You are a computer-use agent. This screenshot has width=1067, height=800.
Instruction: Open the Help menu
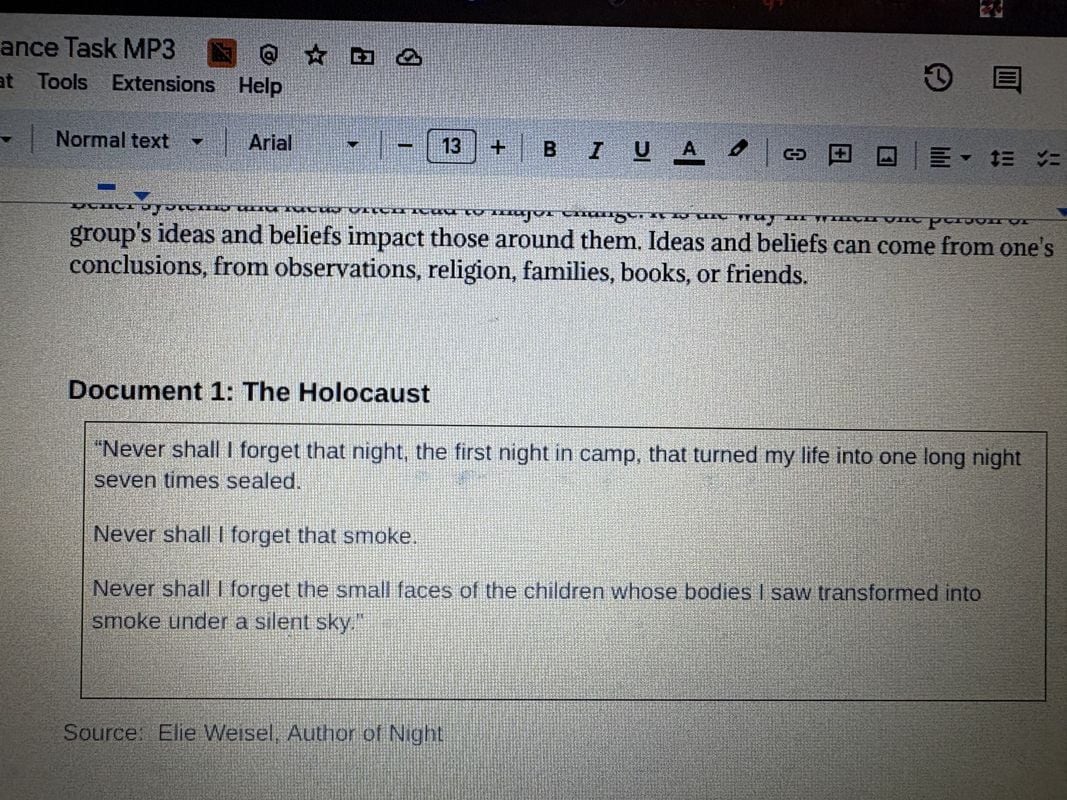coord(260,86)
